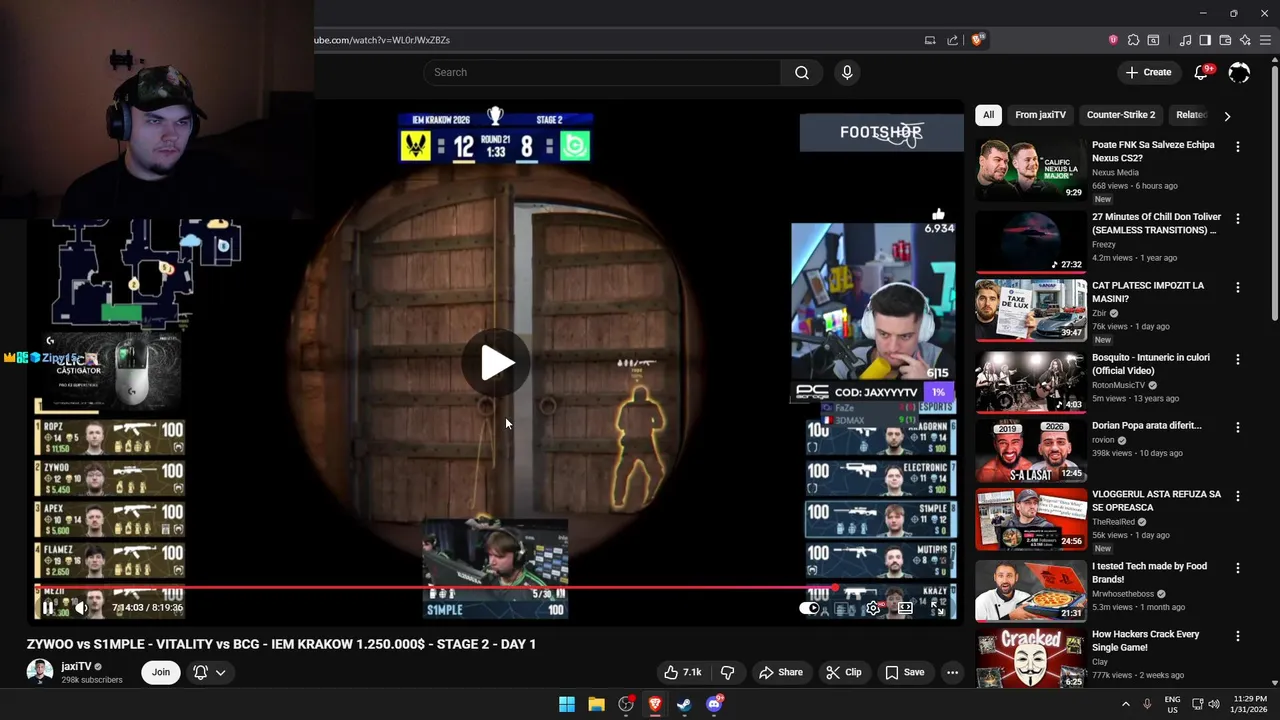1280x720 pixels.
Task: Open the YouTube account avatar menu
Action: [1239, 72]
